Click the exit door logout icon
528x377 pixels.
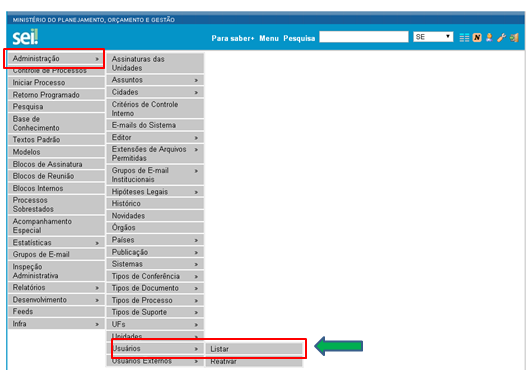point(514,38)
